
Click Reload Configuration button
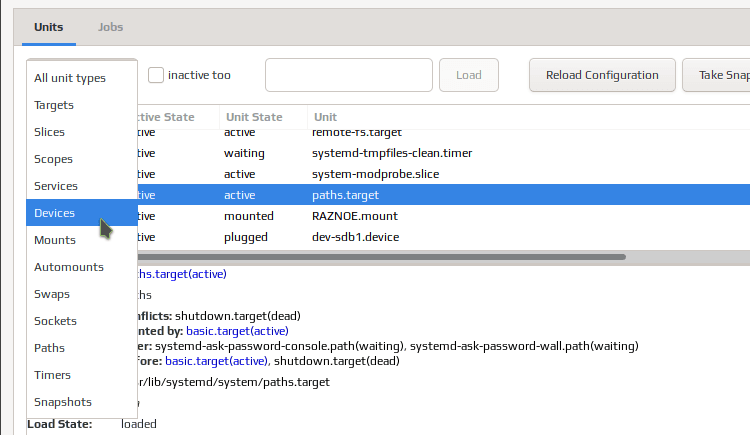pos(602,75)
